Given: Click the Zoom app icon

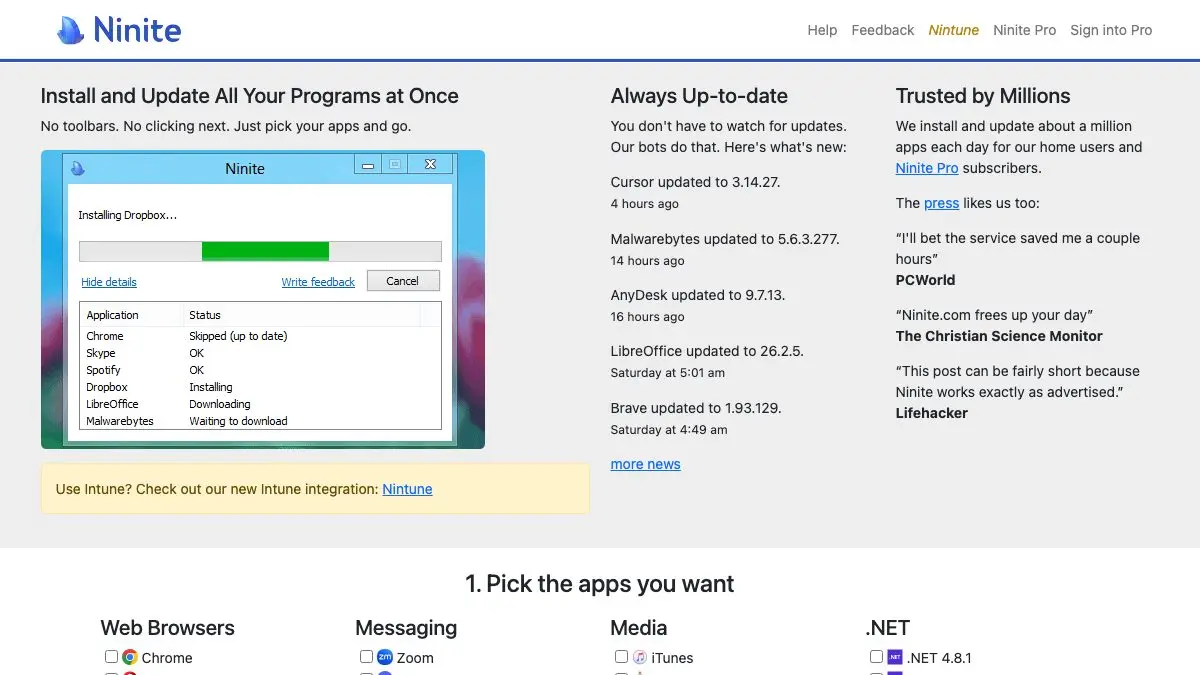Looking at the screenshot, I should tap(385, 657).
